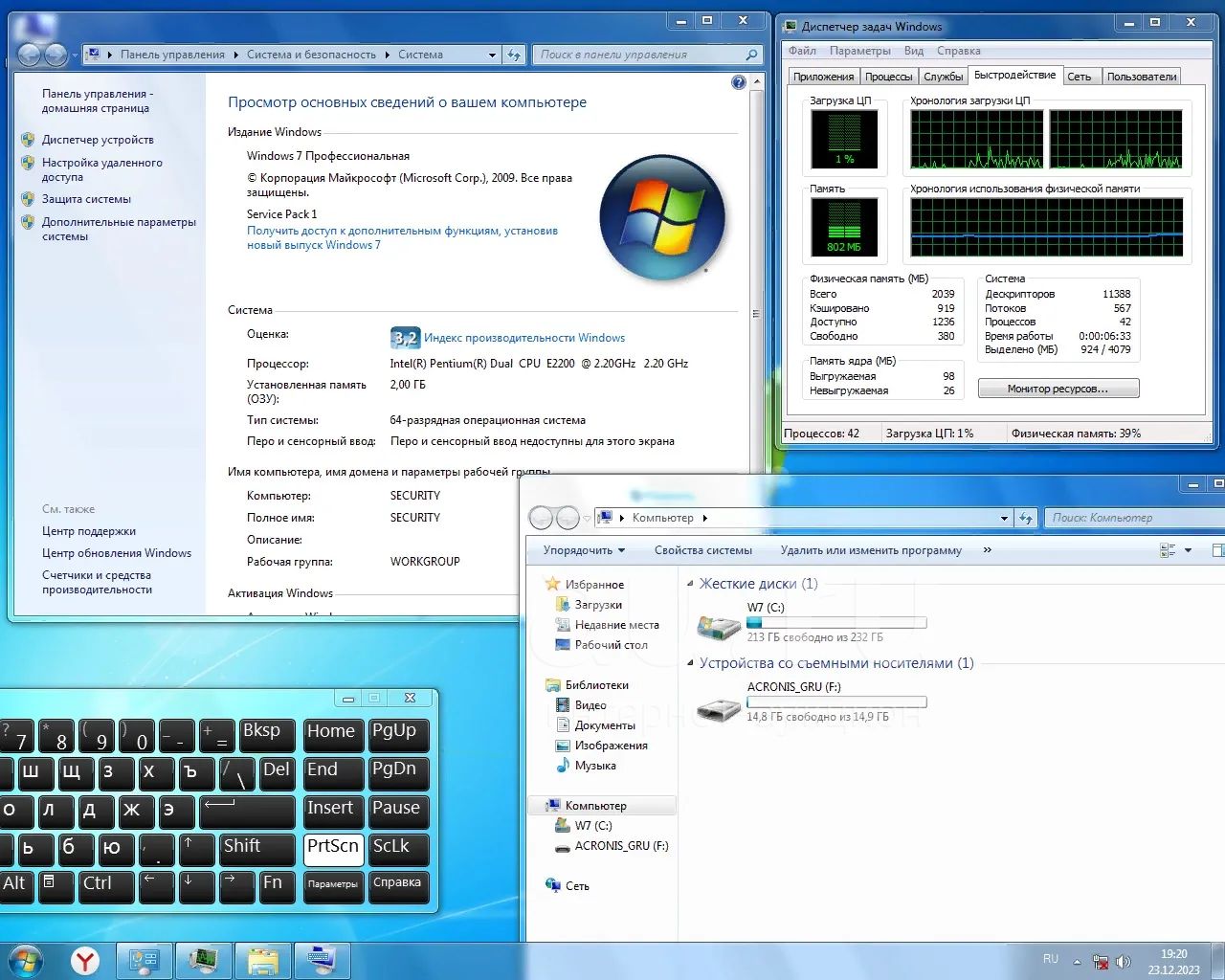Click refresh button in Control Panel address bar
Viewport: 1225px width, 980px height.
[514, 55]
